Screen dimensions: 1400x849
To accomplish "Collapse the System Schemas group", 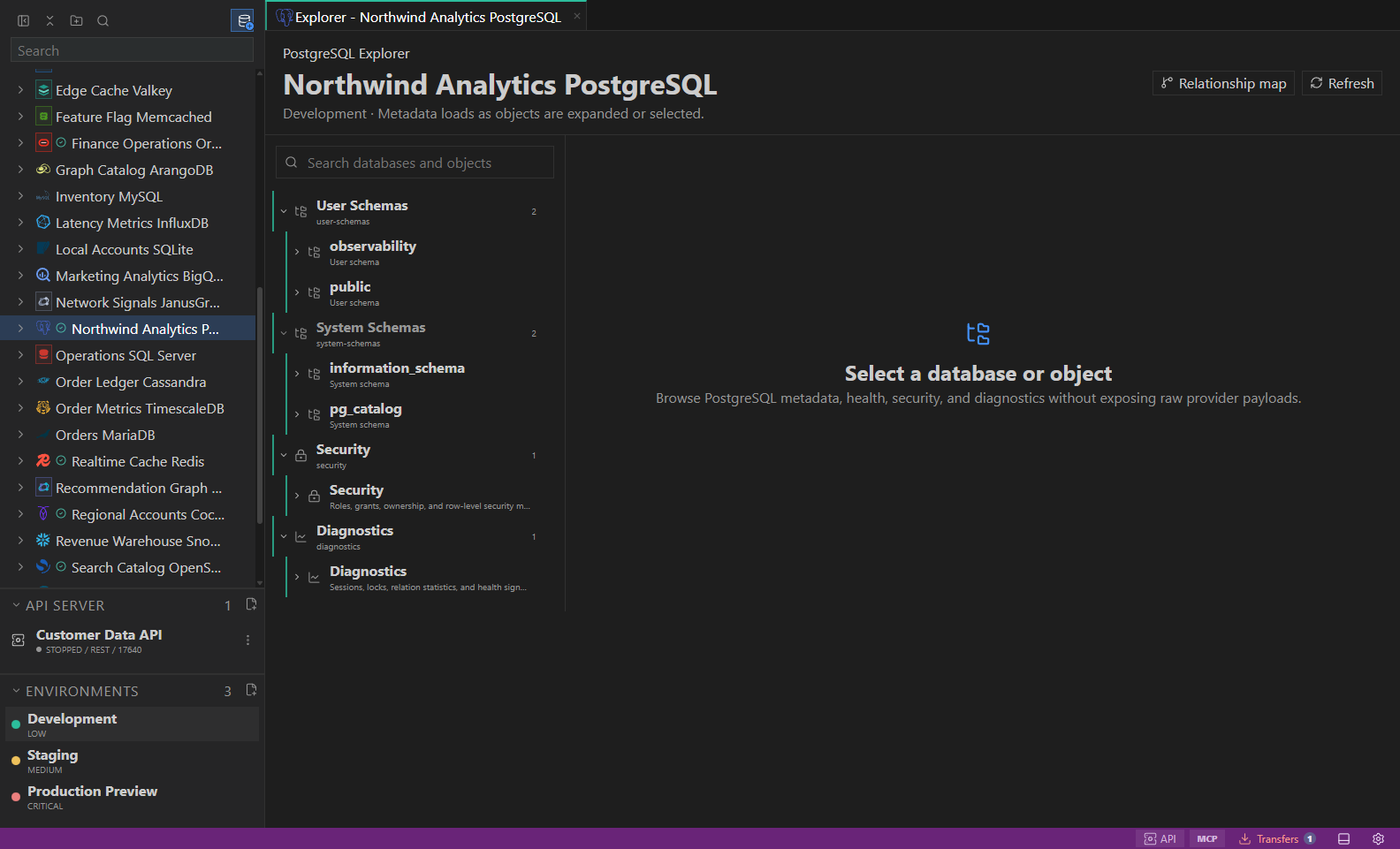I will click(284, 333).
